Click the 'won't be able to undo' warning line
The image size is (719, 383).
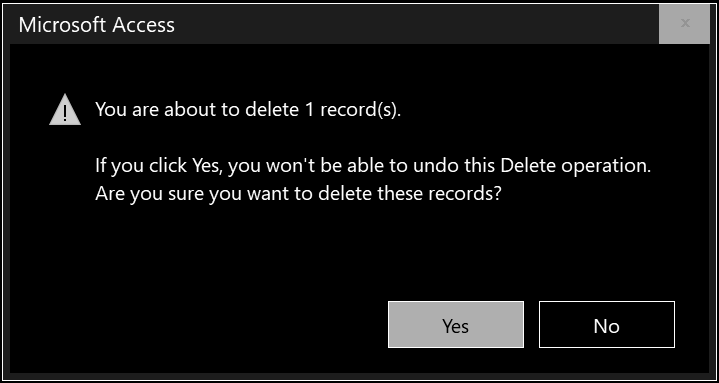click(373, 166)
